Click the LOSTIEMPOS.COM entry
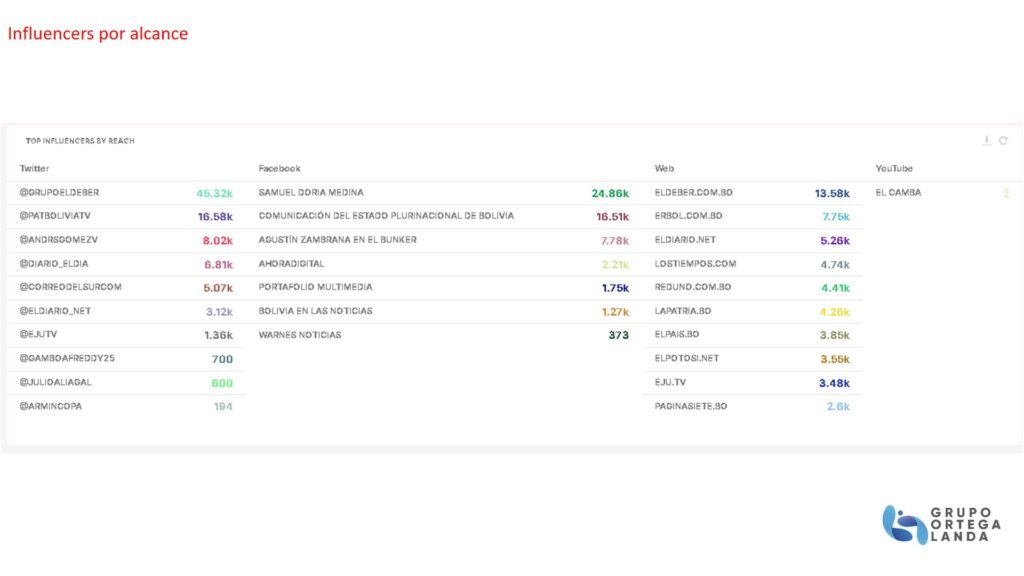The width and height of the screenshot is (1024, 576). click(696, 264)
